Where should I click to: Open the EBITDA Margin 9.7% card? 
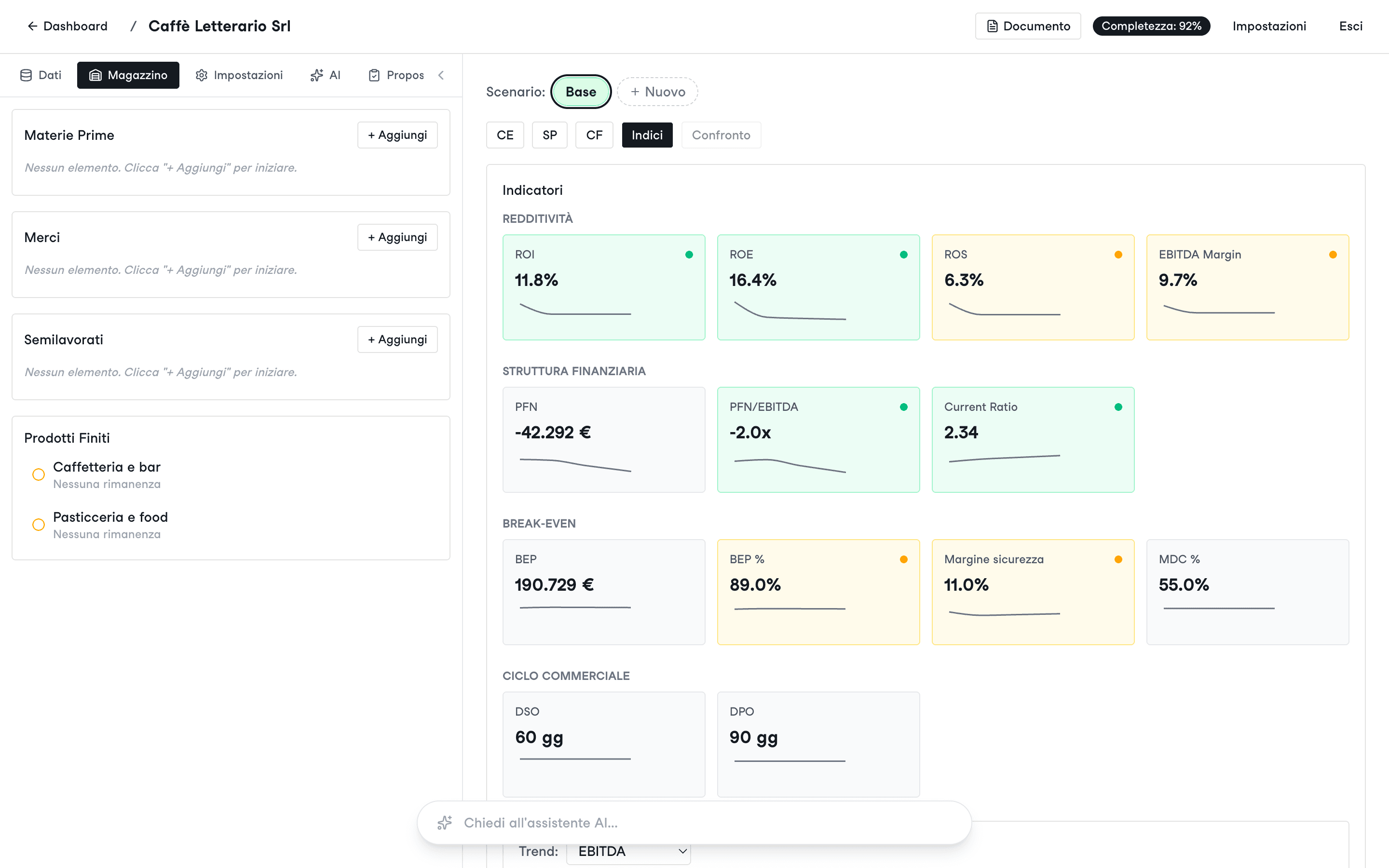pos(1248,287)
